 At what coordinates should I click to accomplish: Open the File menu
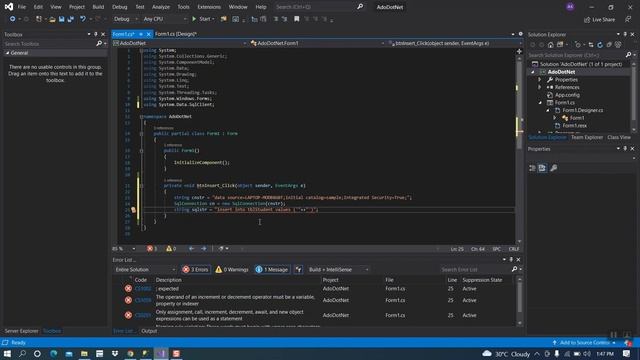(x=22, y=7)
